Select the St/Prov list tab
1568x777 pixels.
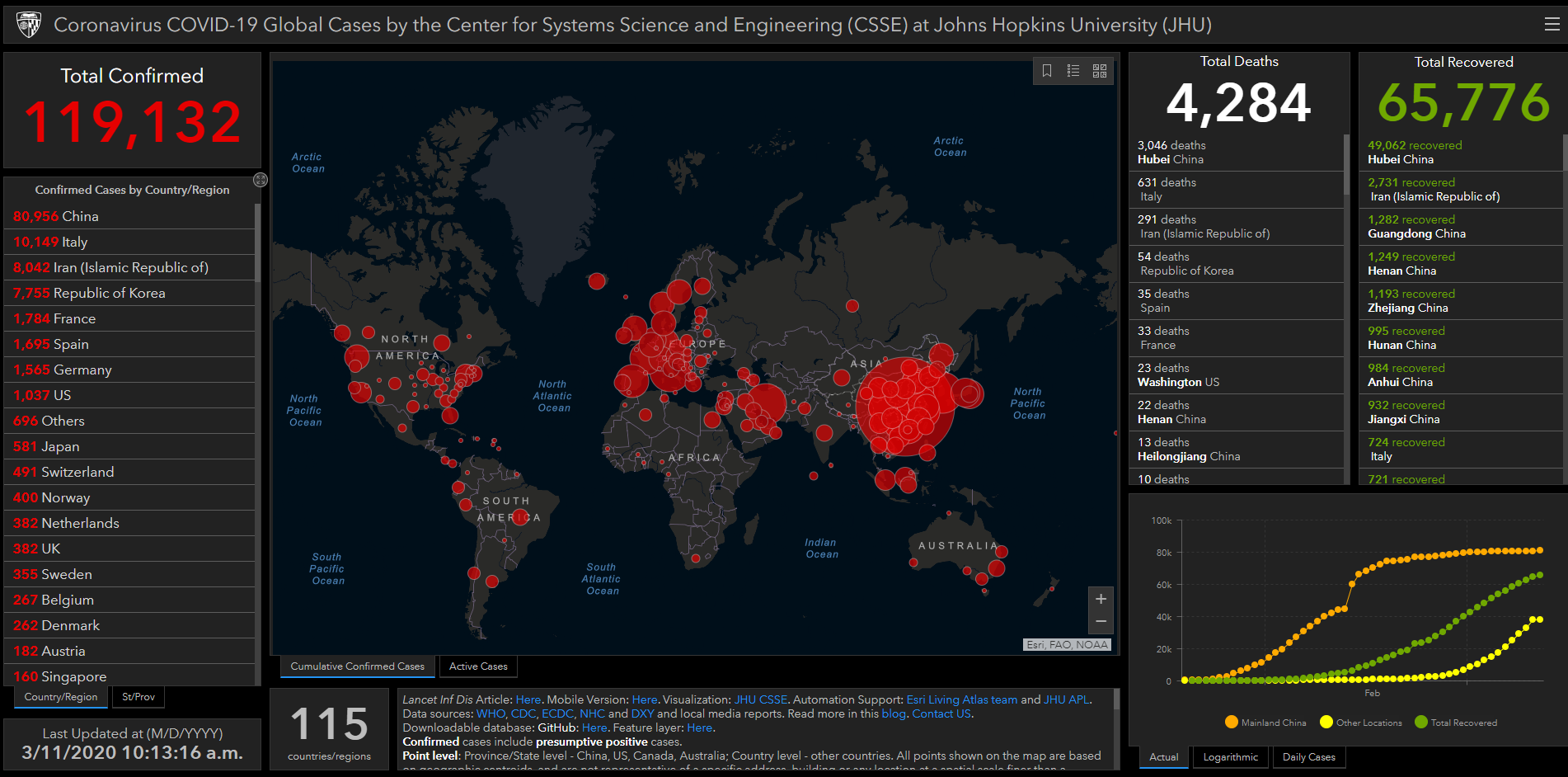[138, 697]
